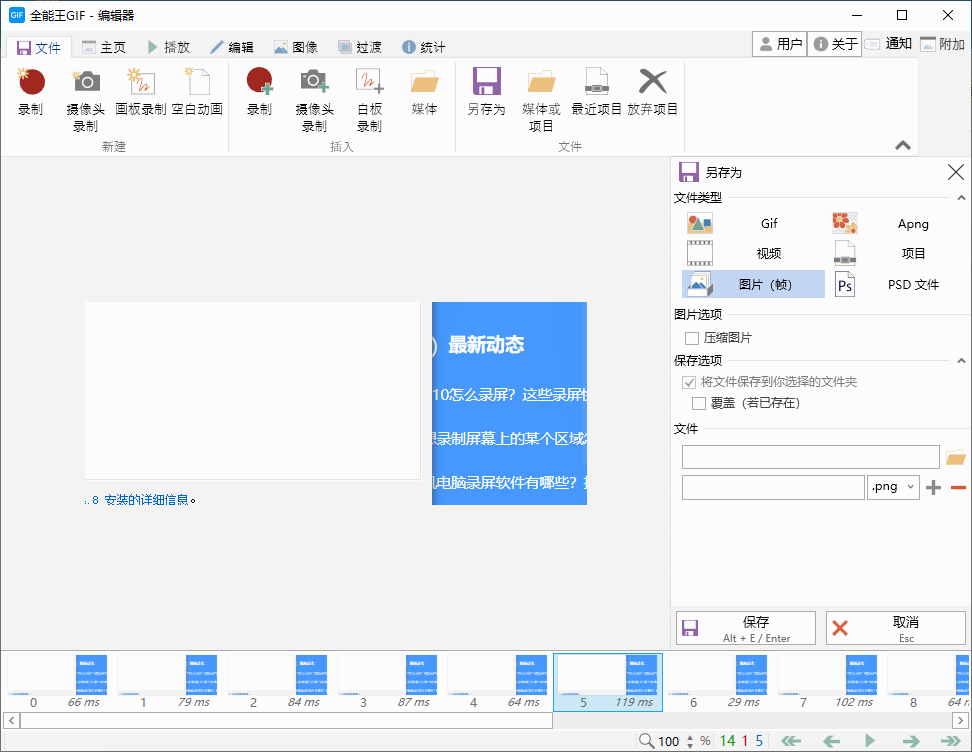972x752 pixels.
Task: Open 关于 about button
Action: click(835, 44)
